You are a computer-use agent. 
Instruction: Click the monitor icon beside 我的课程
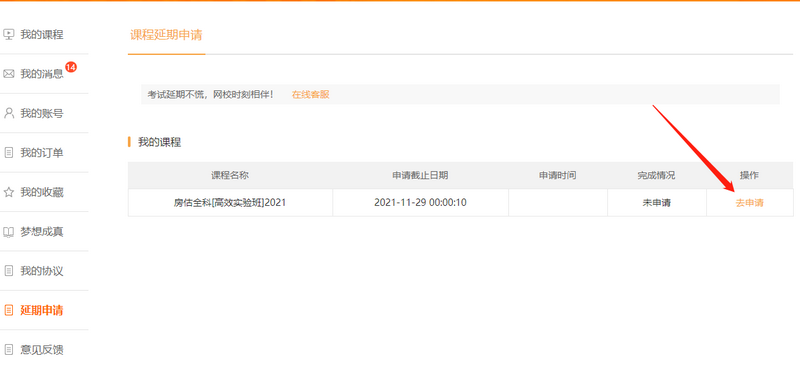[x=8, y=35]
